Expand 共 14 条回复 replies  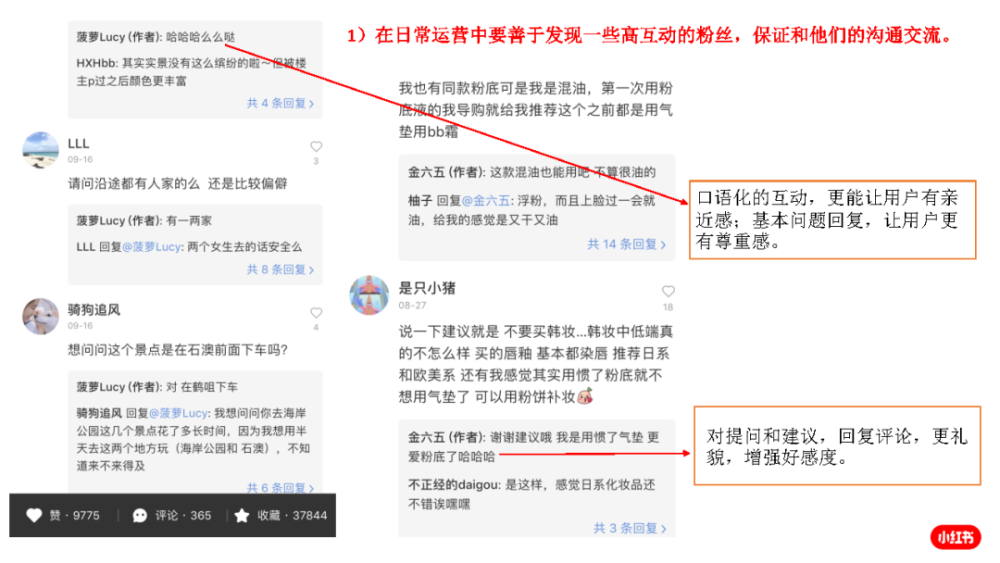[x=627, y=244]
